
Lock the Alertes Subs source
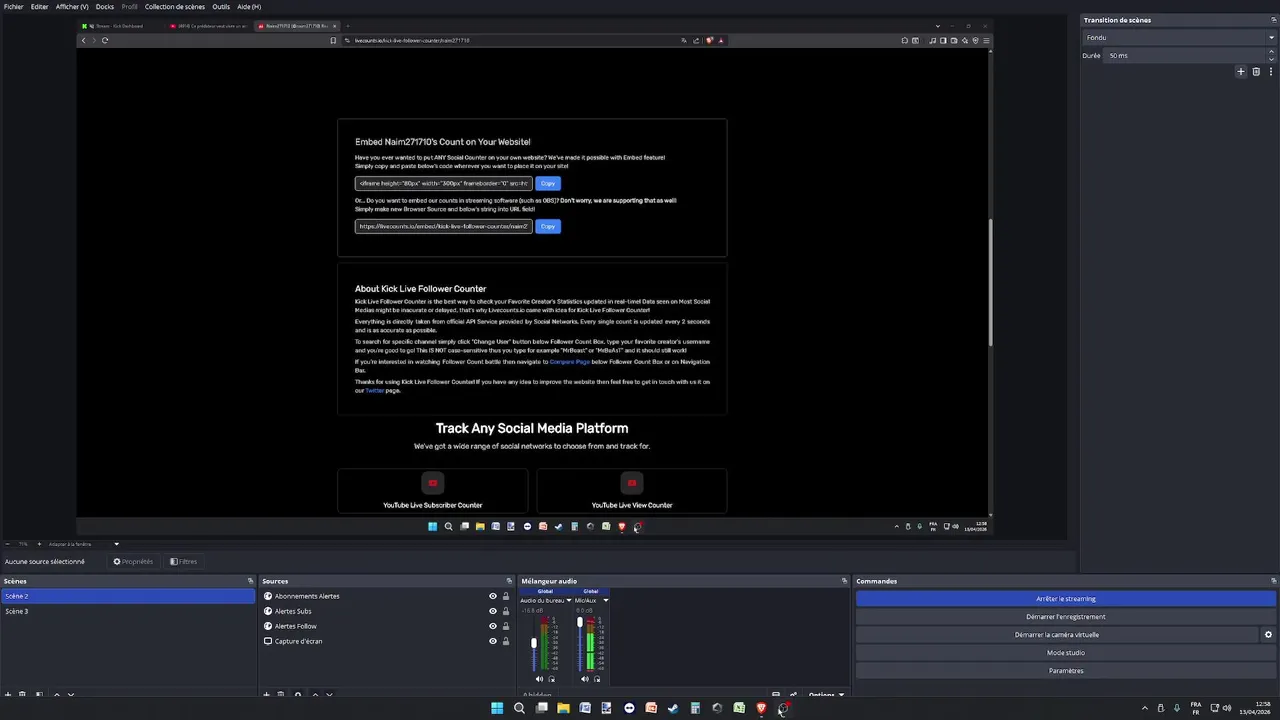(506, 611)
